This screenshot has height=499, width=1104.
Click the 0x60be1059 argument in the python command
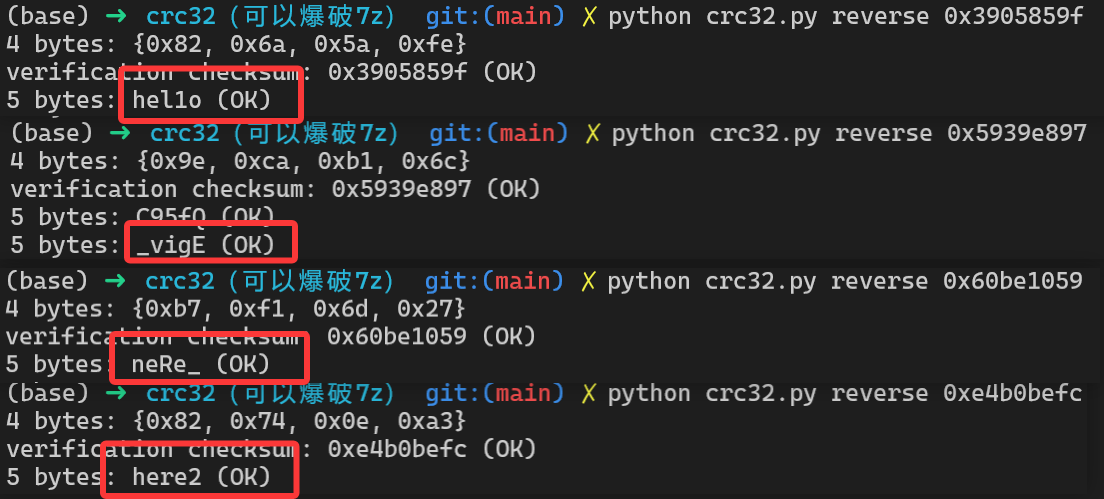tap(1012, 281)
